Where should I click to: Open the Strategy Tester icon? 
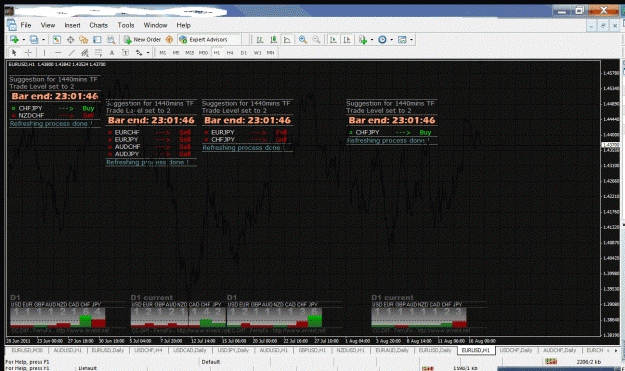coord(111,39)
